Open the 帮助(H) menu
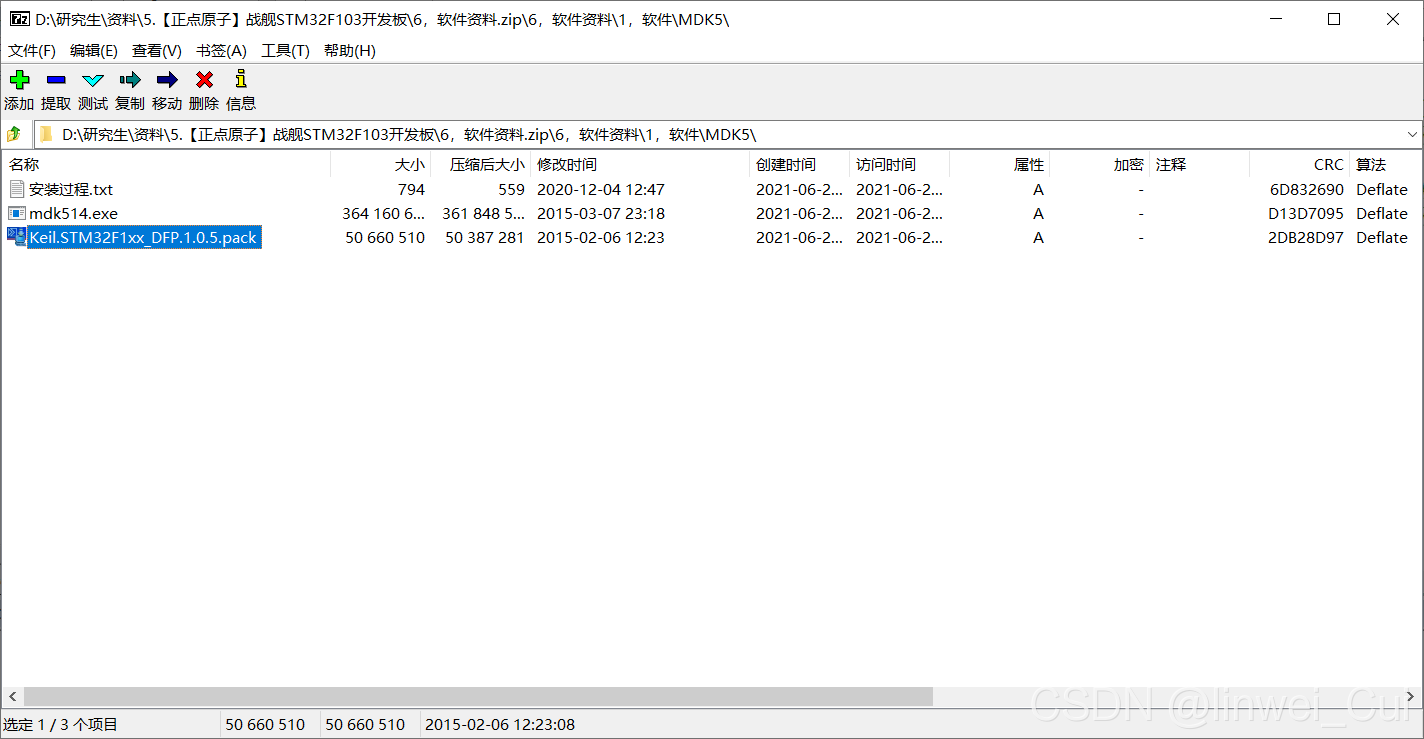 pyautogui.click(x=350, y=51)
